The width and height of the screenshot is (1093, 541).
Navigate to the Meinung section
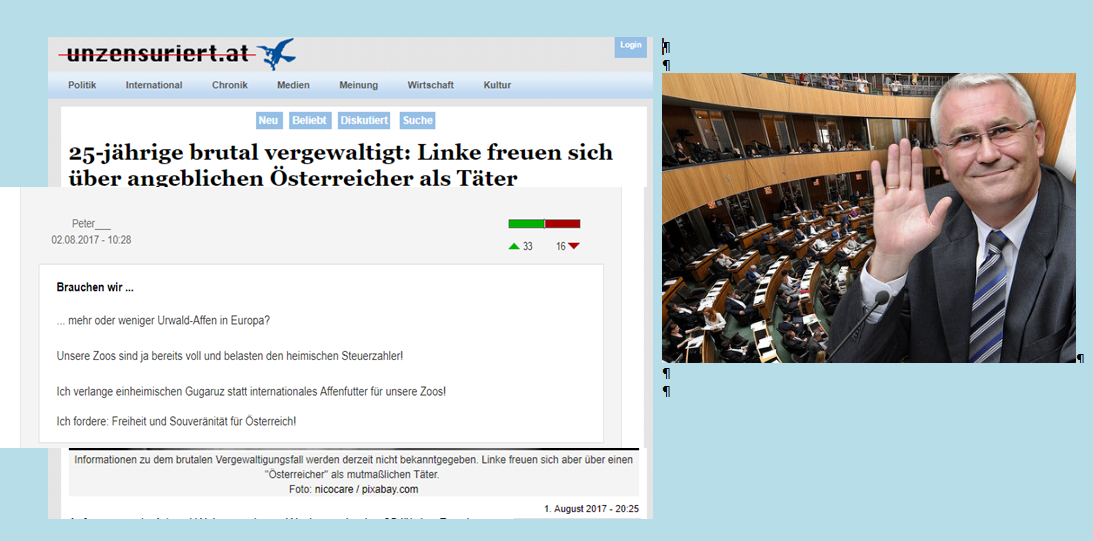pos(358,85)
